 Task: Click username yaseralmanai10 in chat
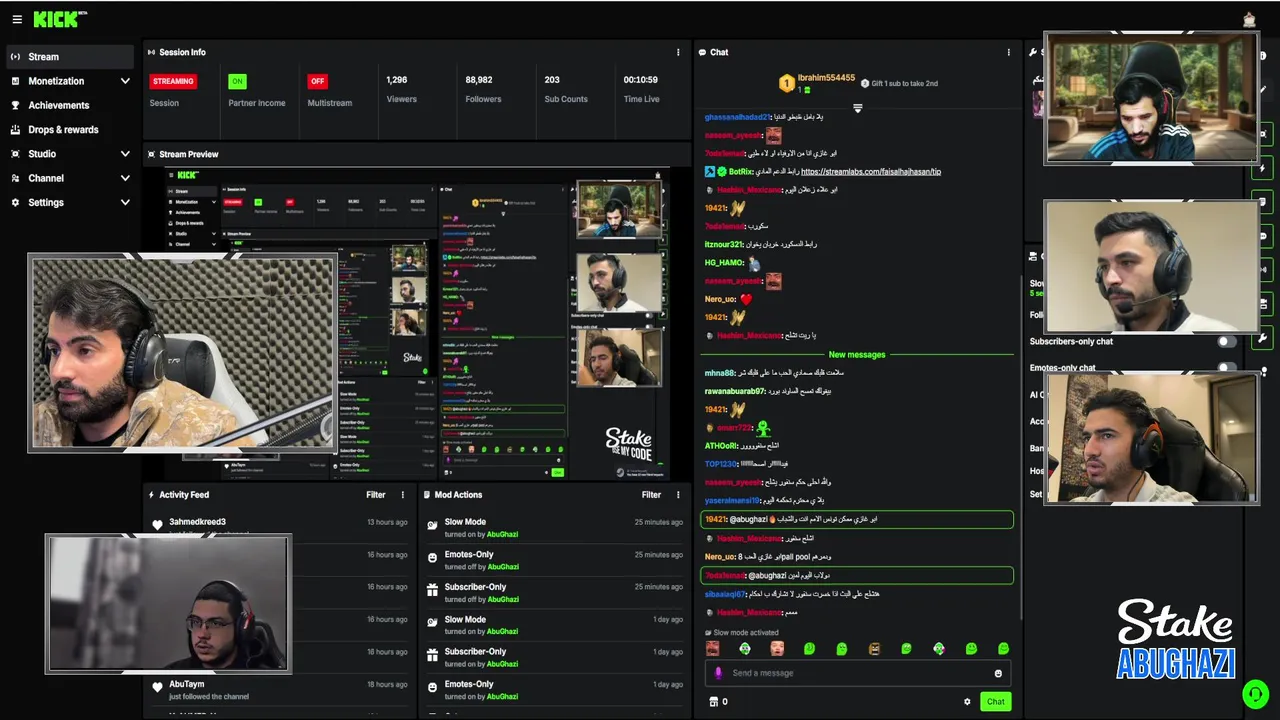click(732, 500)
